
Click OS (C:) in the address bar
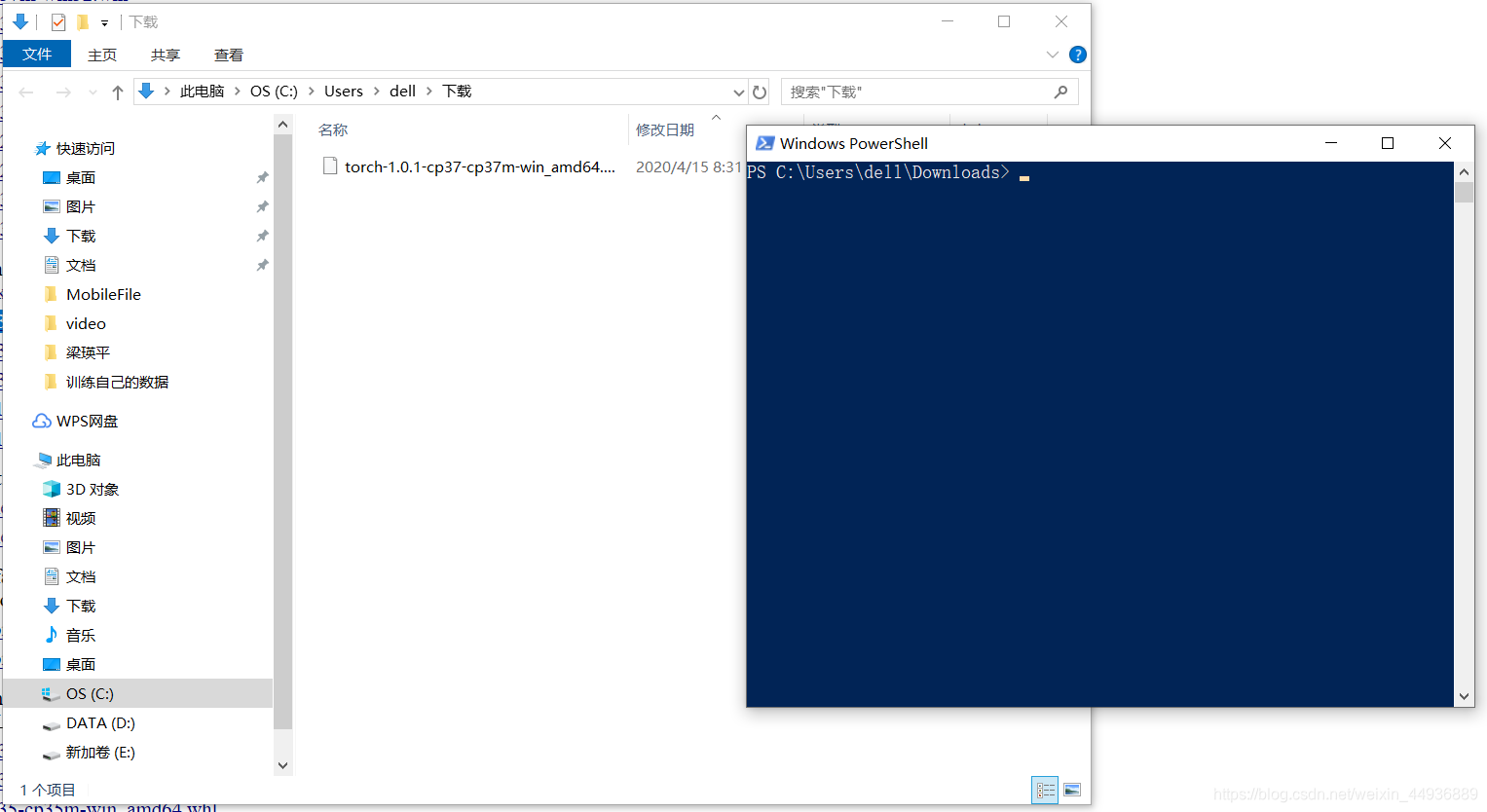pos(274,91)
